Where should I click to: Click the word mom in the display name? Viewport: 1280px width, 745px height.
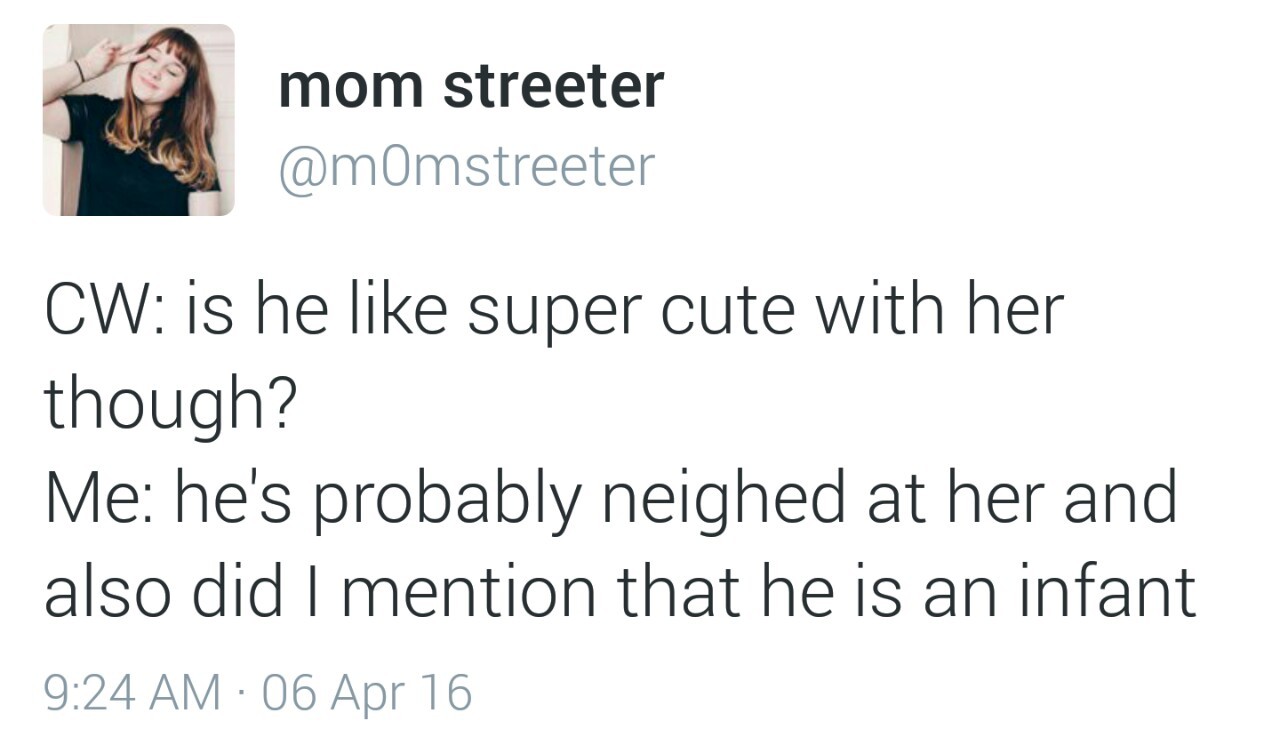pos(351,86)
